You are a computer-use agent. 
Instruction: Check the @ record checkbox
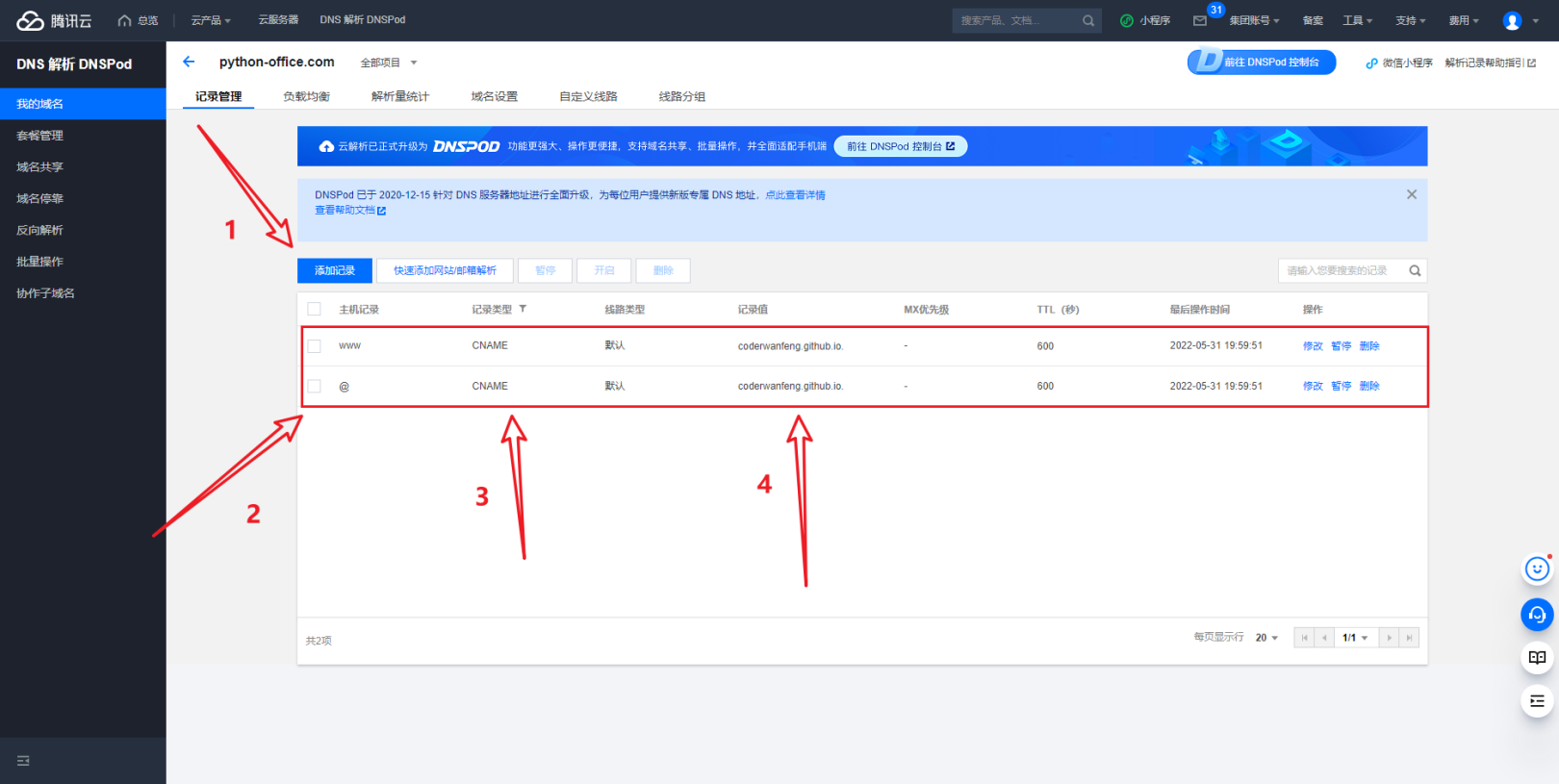click(314, 386)
